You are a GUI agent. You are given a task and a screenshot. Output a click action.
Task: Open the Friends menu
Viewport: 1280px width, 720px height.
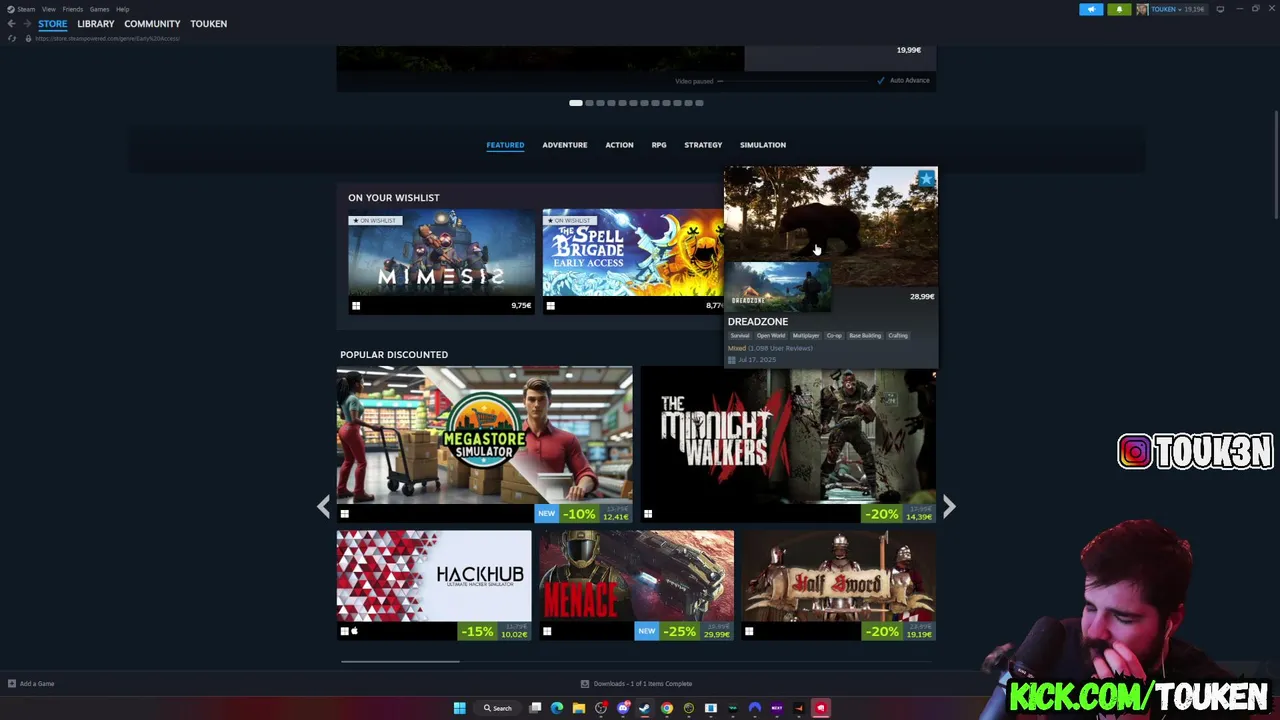[72, 9]
